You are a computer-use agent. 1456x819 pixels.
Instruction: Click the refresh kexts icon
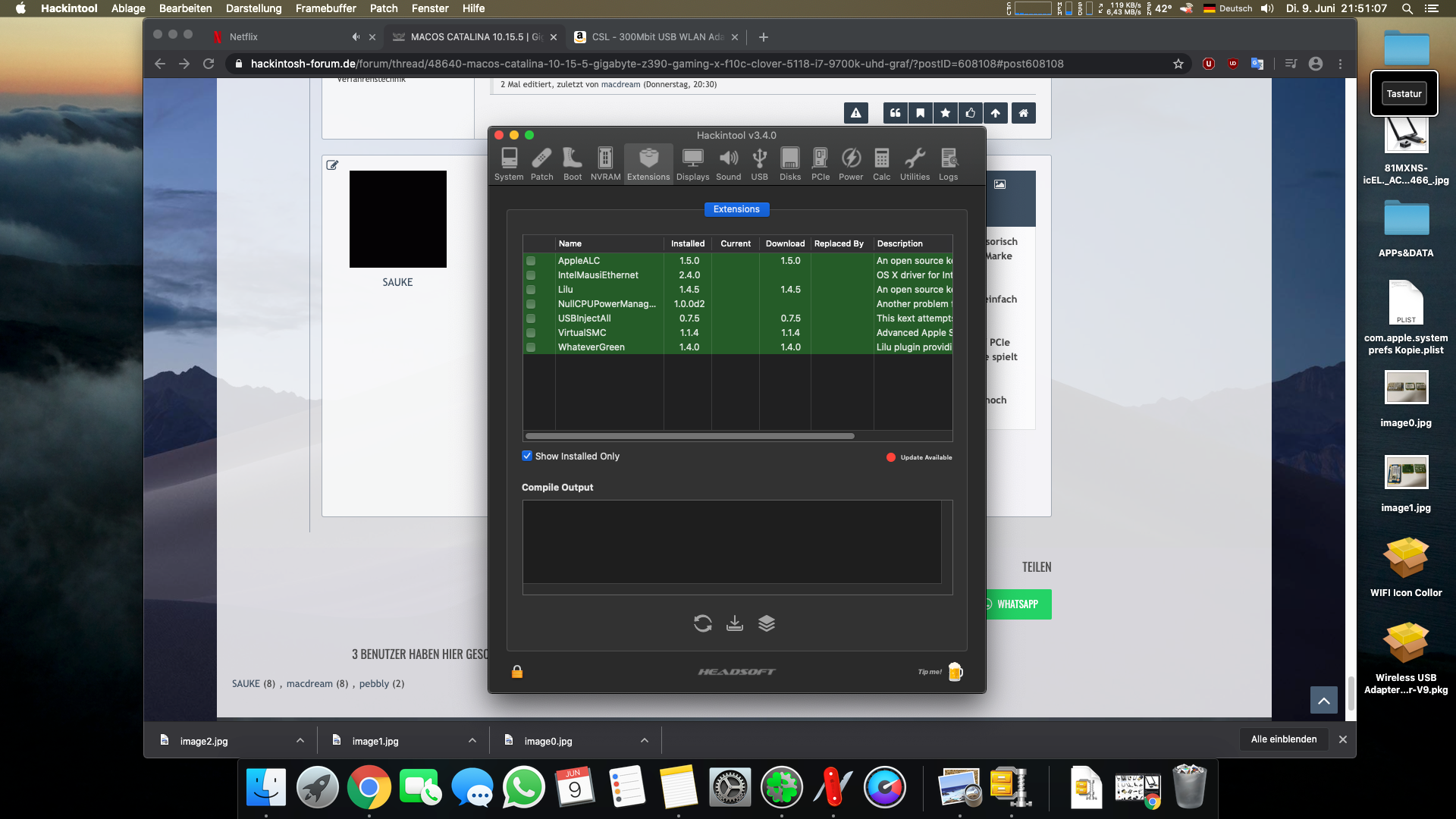tap(702, 623)
